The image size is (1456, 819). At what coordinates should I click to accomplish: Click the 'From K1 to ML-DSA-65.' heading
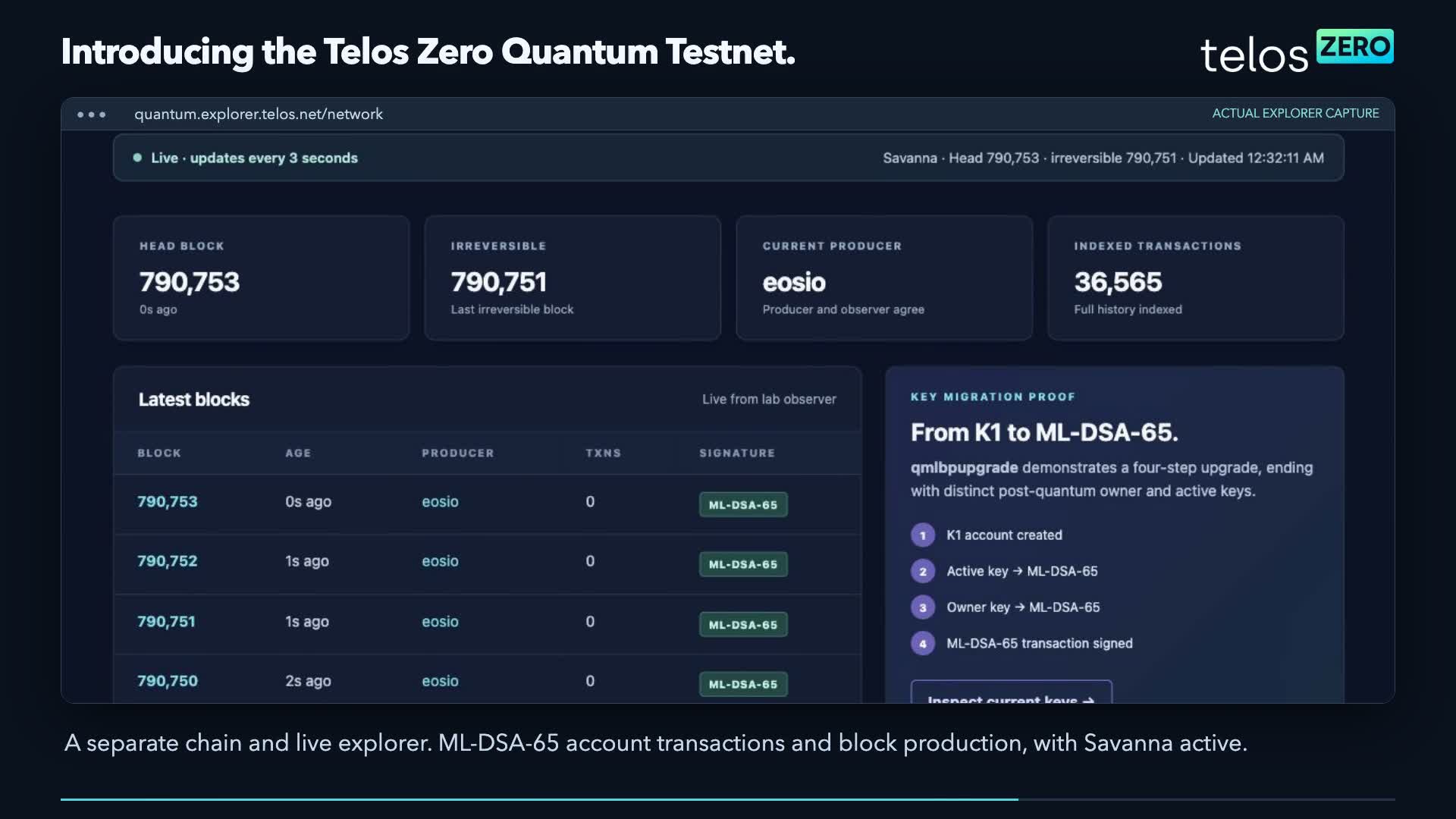click(1044, 432)
